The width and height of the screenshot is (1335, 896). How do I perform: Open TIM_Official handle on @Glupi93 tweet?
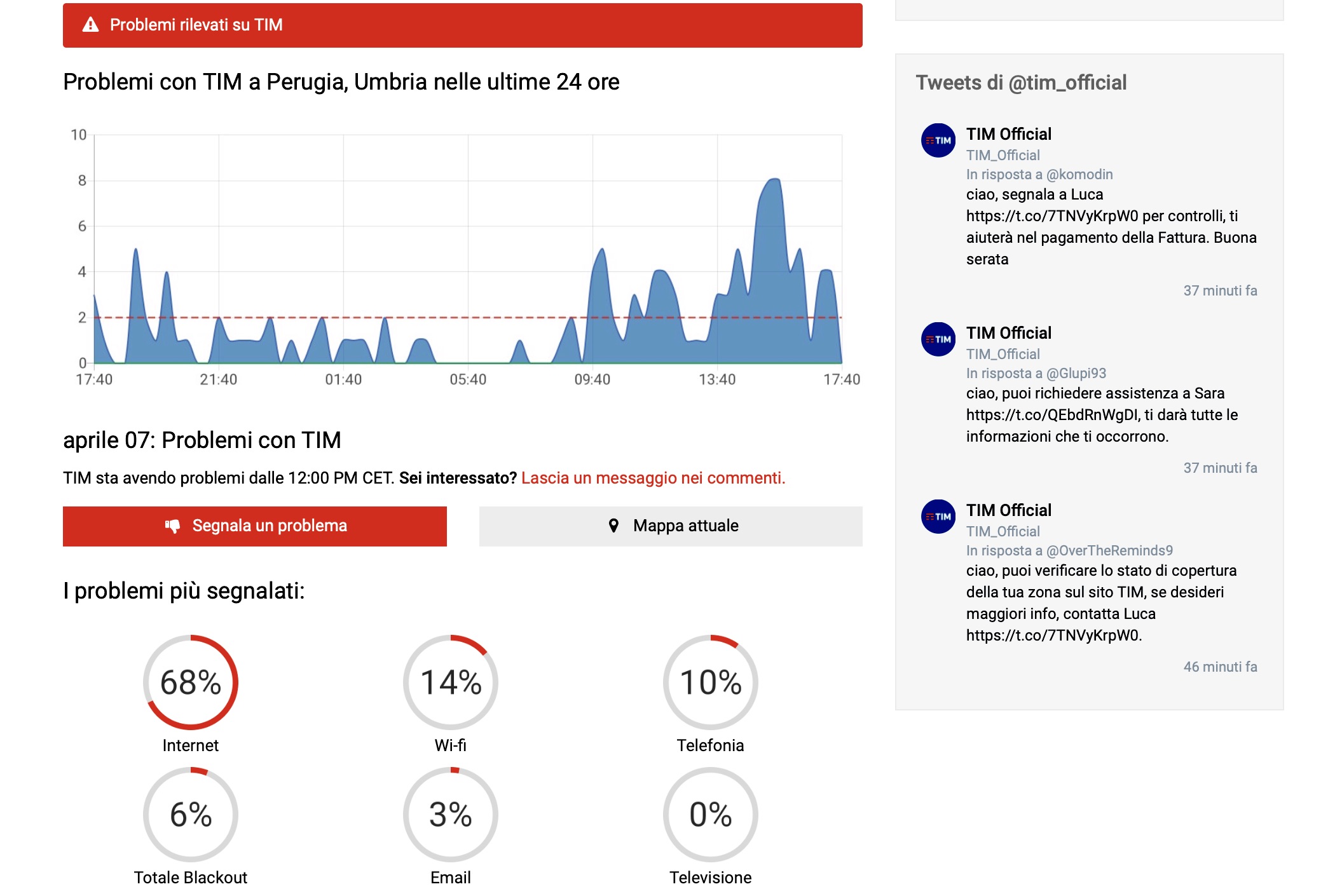[1003, 354]
